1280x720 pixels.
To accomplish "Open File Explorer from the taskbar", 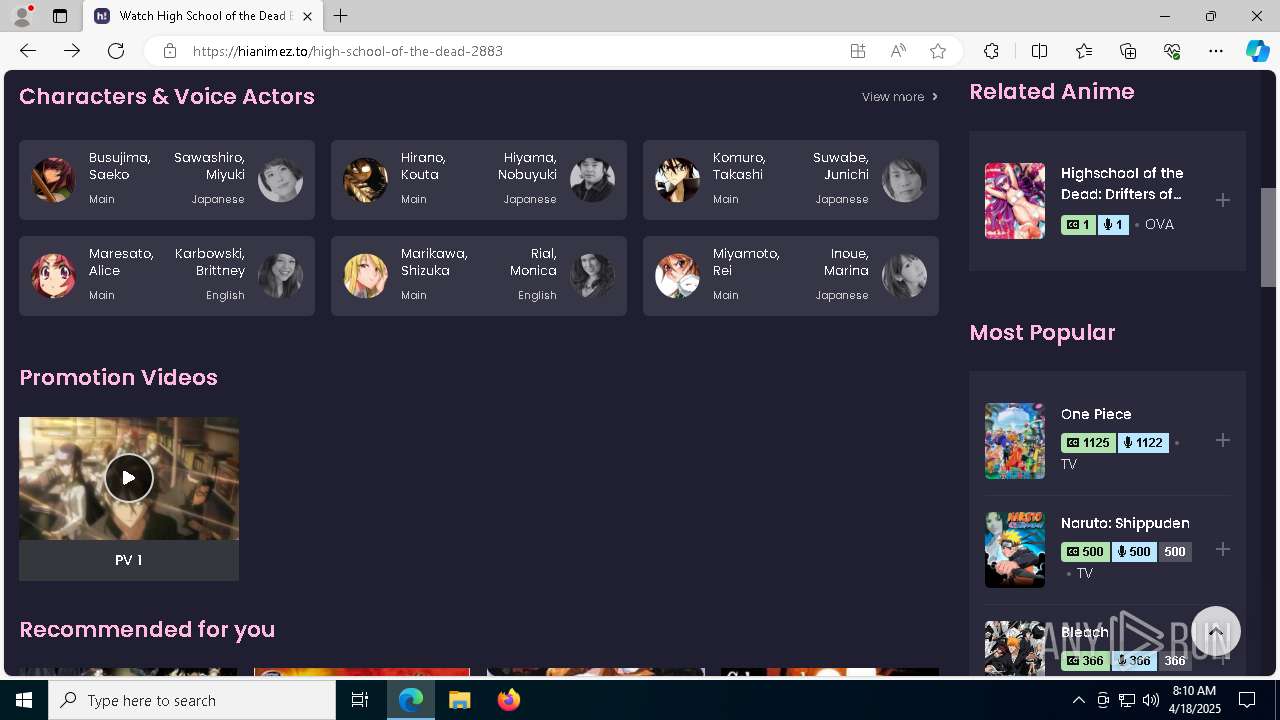I will 459,700.
